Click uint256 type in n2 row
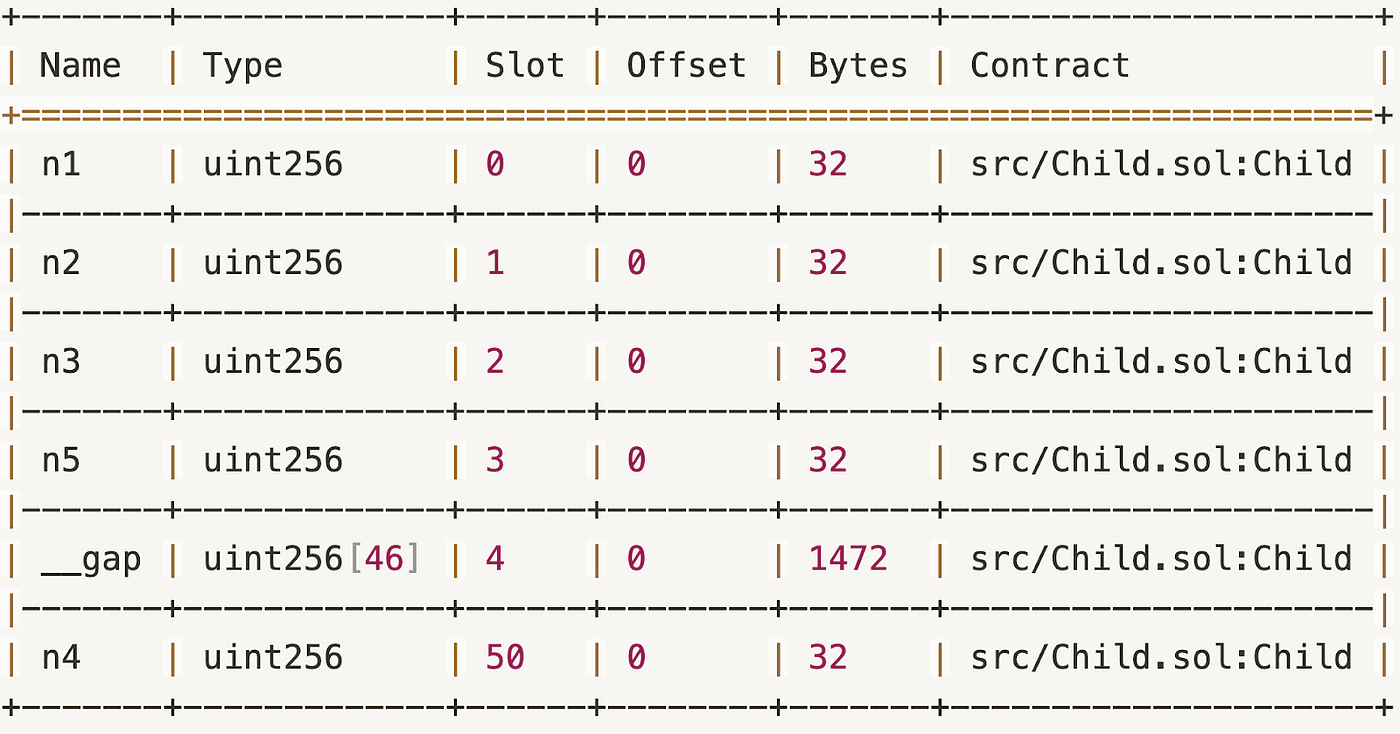Screen dimensions: 1400x734 click(x=273, y=263)
